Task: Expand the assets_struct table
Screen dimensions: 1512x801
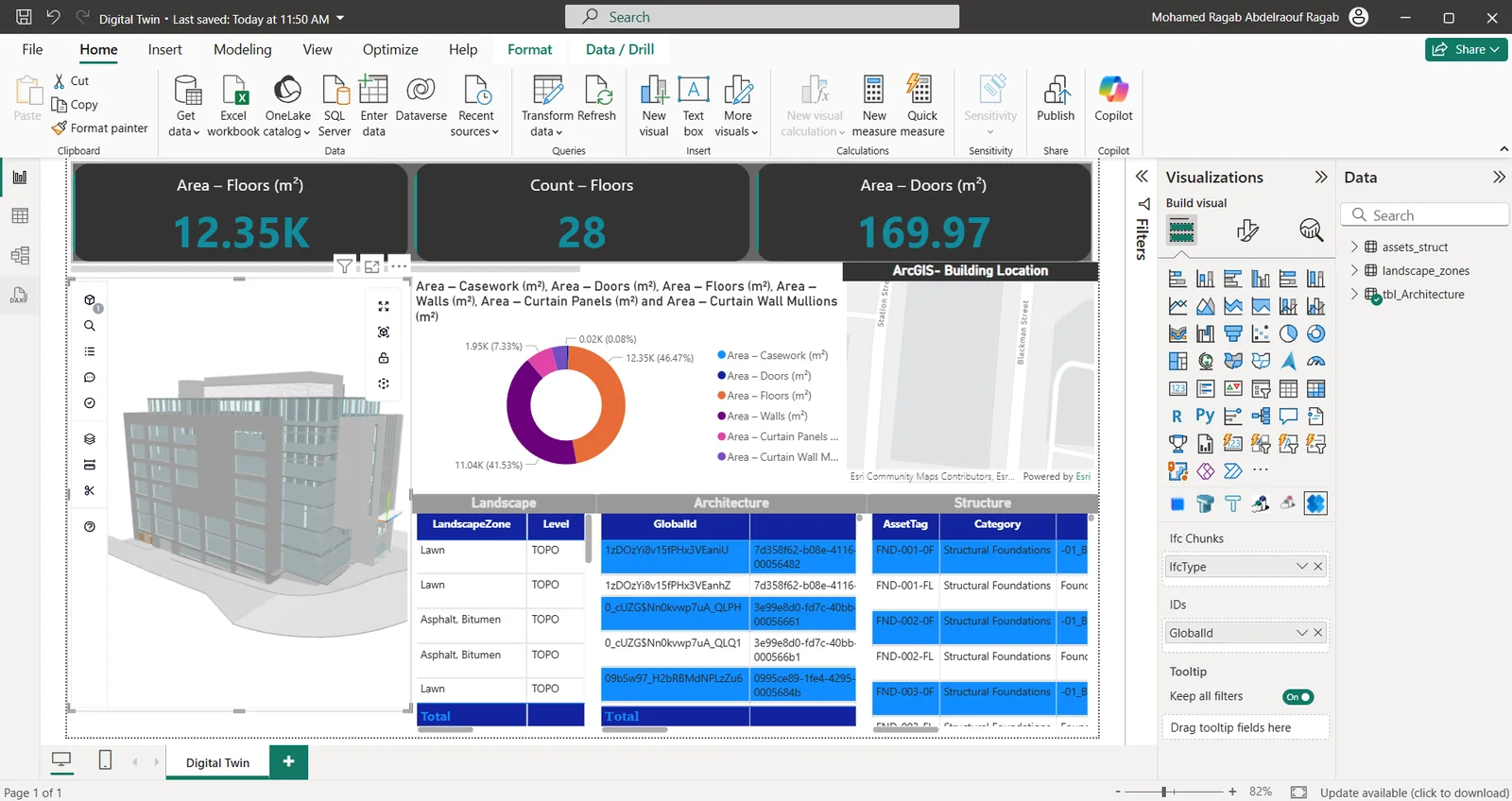Action: click(x=1354, y=247)
